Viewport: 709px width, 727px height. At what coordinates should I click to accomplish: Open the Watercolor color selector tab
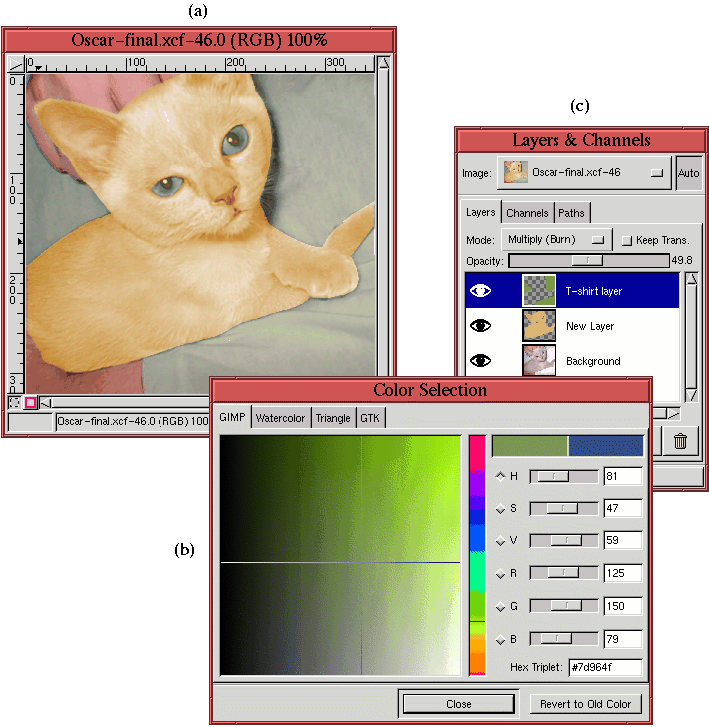coord(280,418)
